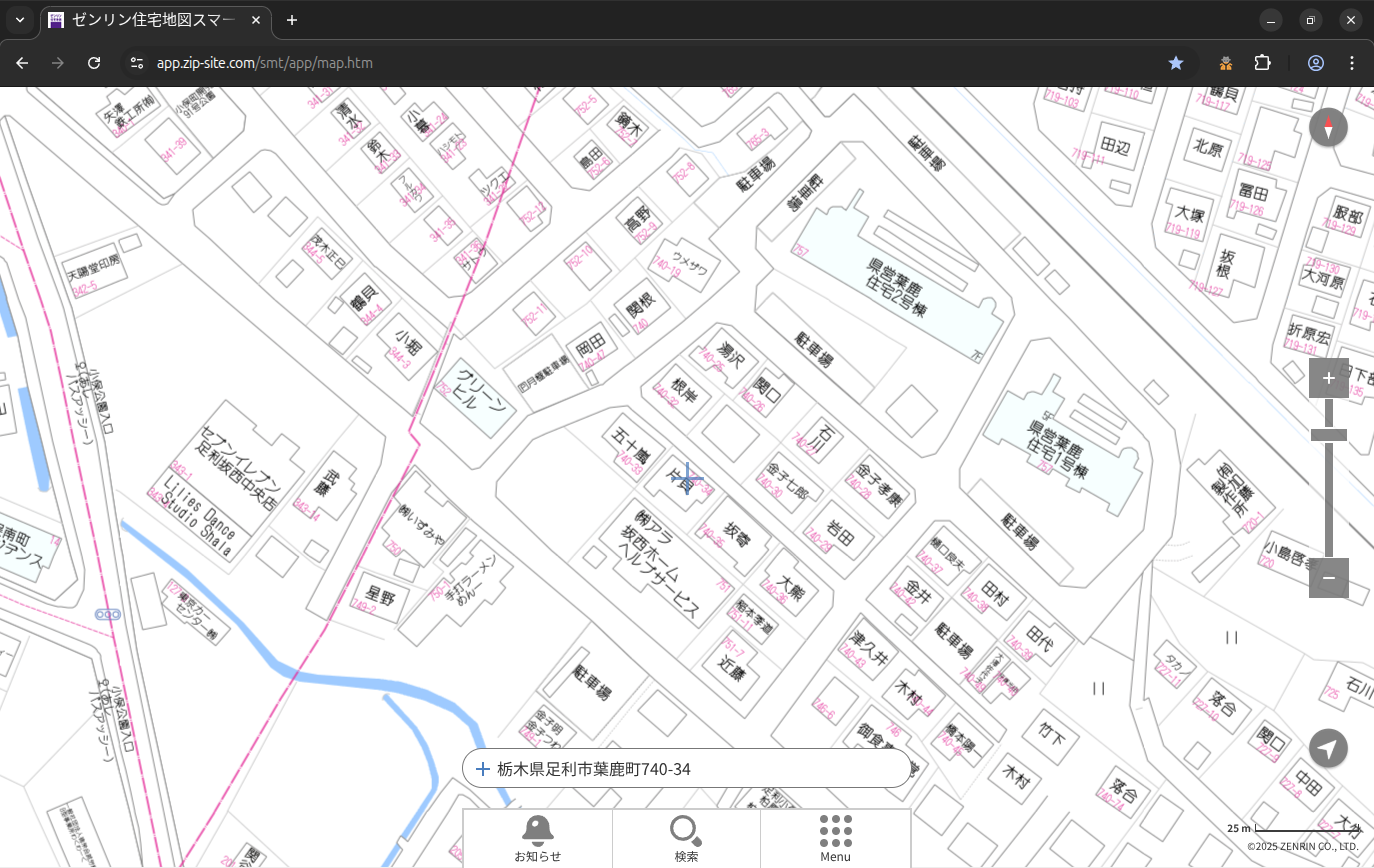
Task: Open the Menu grid icon
Action: [x=835, y=838]
